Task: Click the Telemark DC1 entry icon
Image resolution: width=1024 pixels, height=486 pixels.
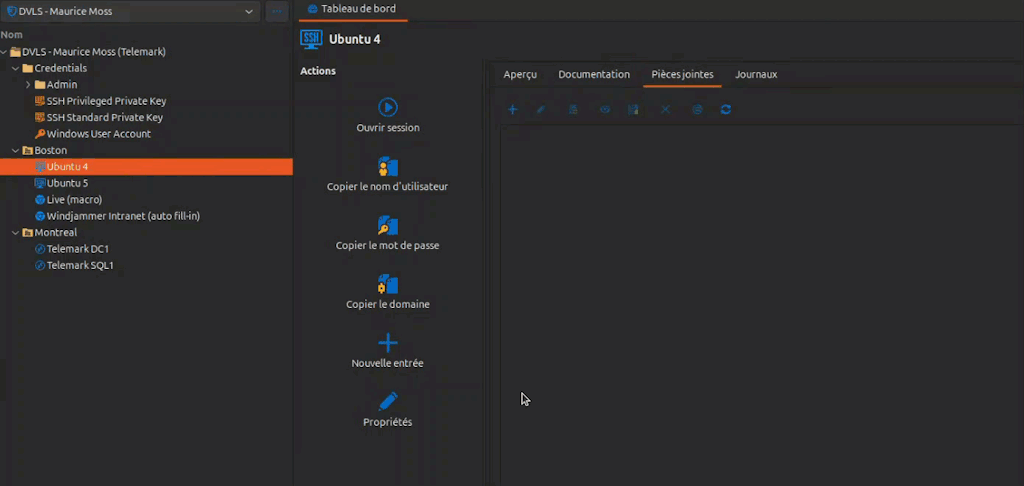Action: 40,249
